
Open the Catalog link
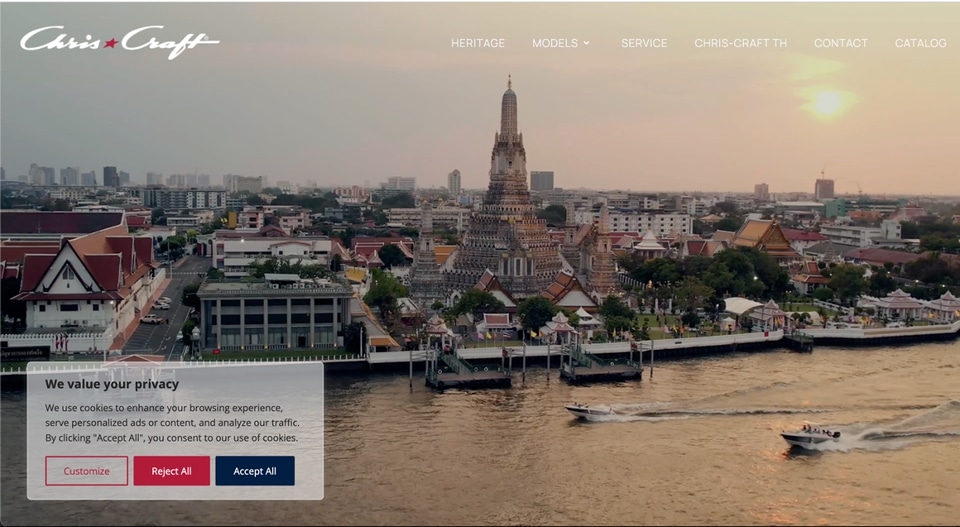click(920, 43)
